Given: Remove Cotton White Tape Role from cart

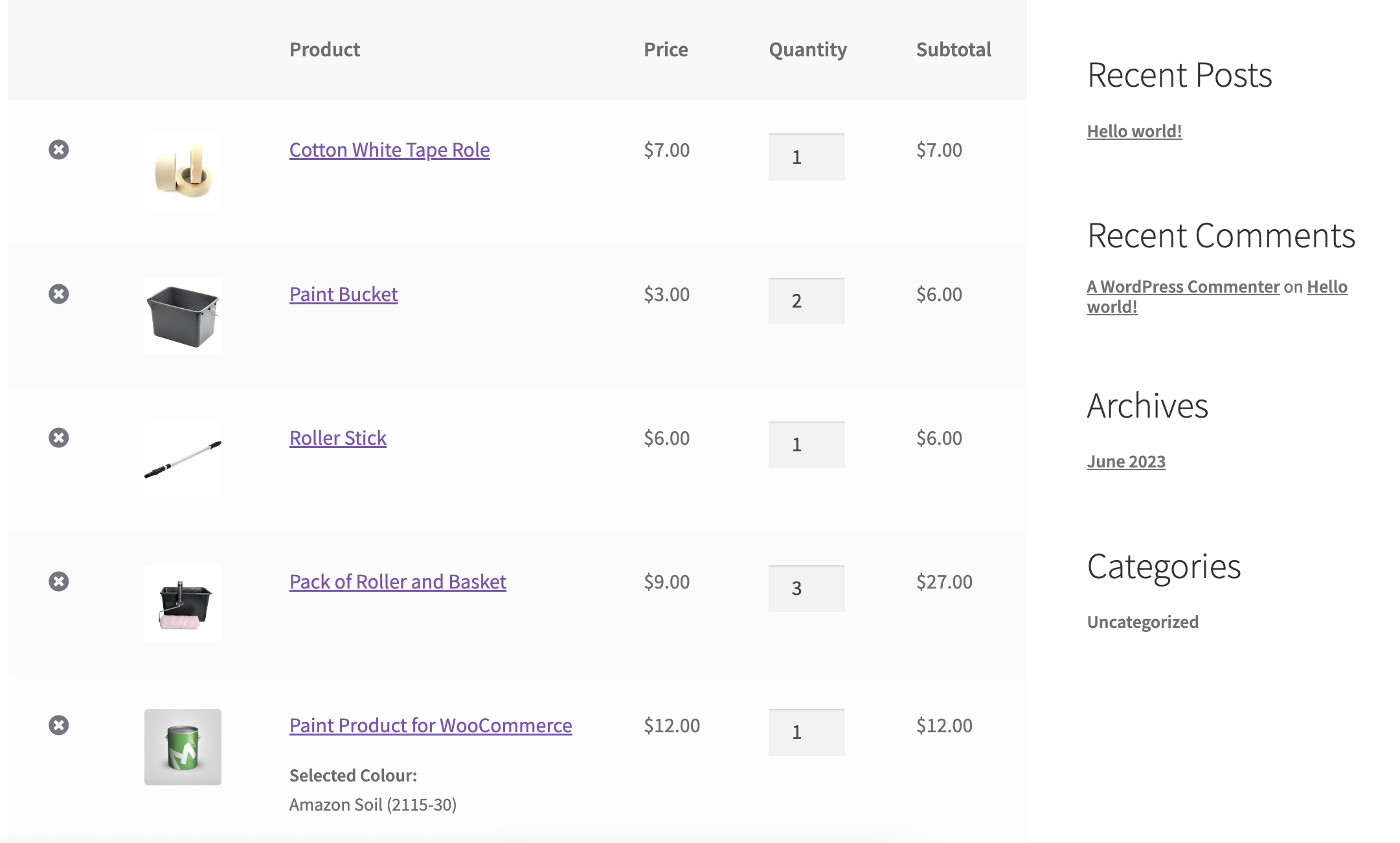Looking at the screenshot, I should [x=59, y=150].
